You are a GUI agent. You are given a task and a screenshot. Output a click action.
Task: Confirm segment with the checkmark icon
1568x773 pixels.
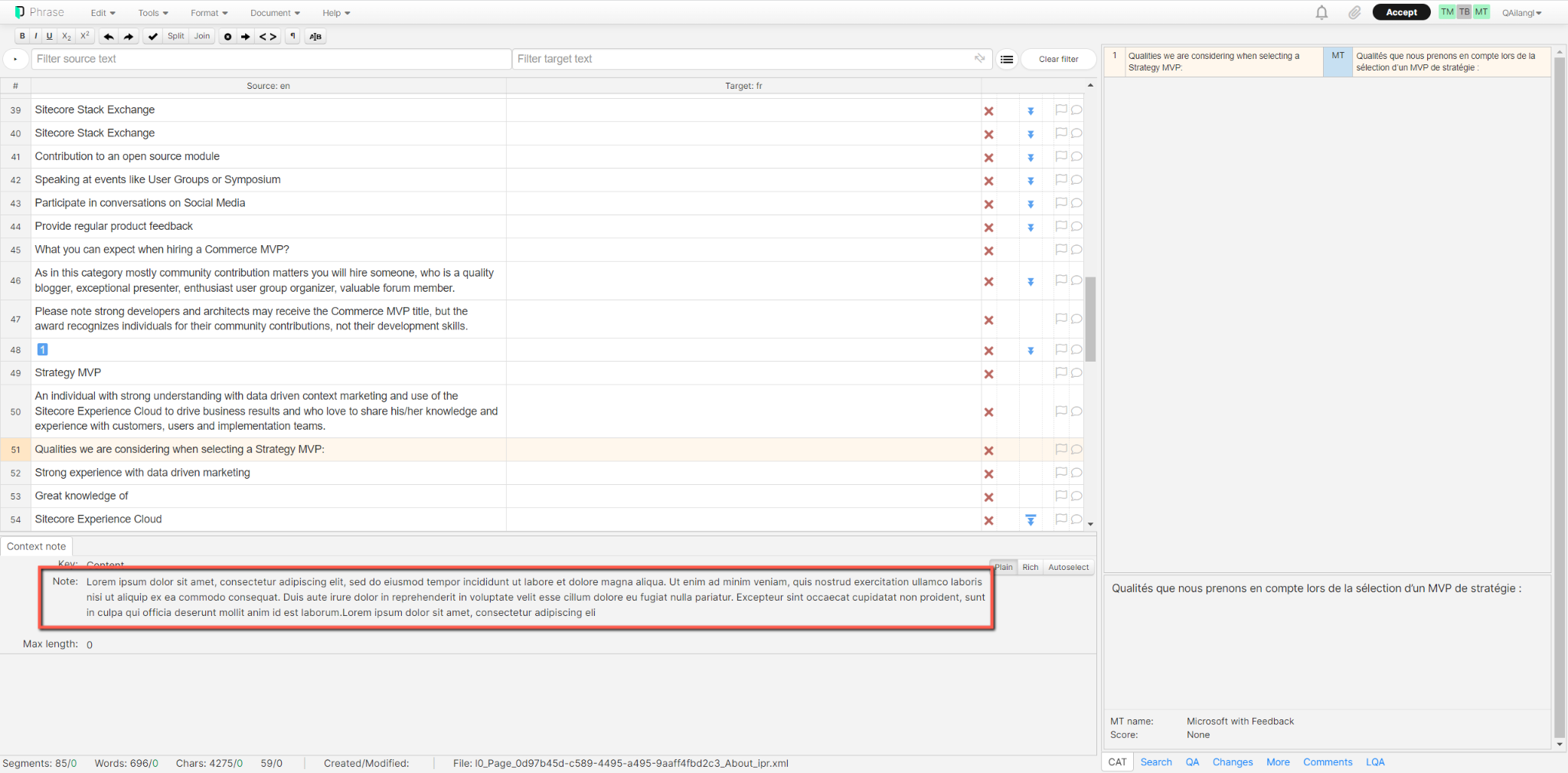[153, 36]
